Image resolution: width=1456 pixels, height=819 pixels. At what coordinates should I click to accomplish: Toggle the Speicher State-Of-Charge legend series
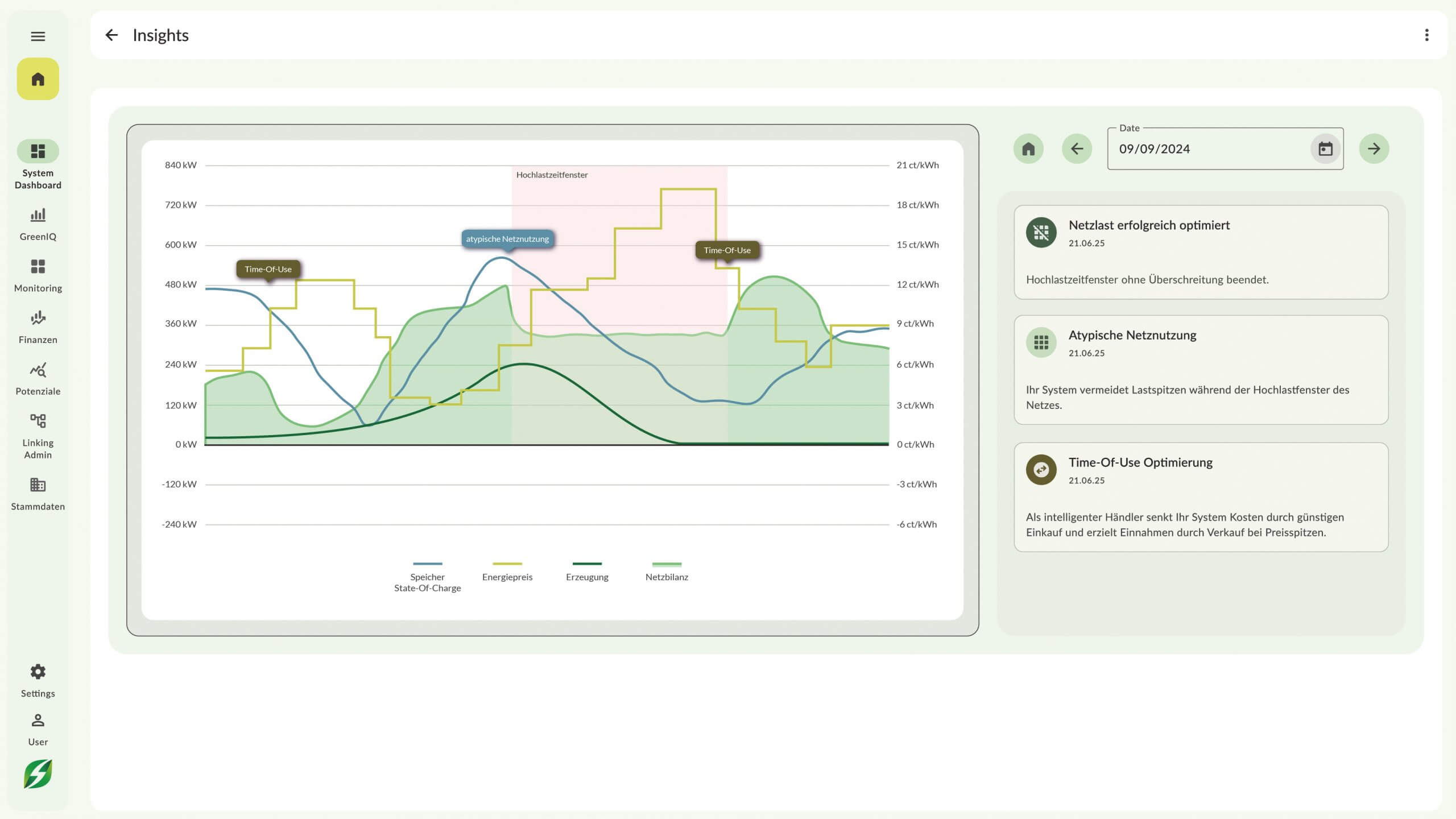[x=427, y=576]
